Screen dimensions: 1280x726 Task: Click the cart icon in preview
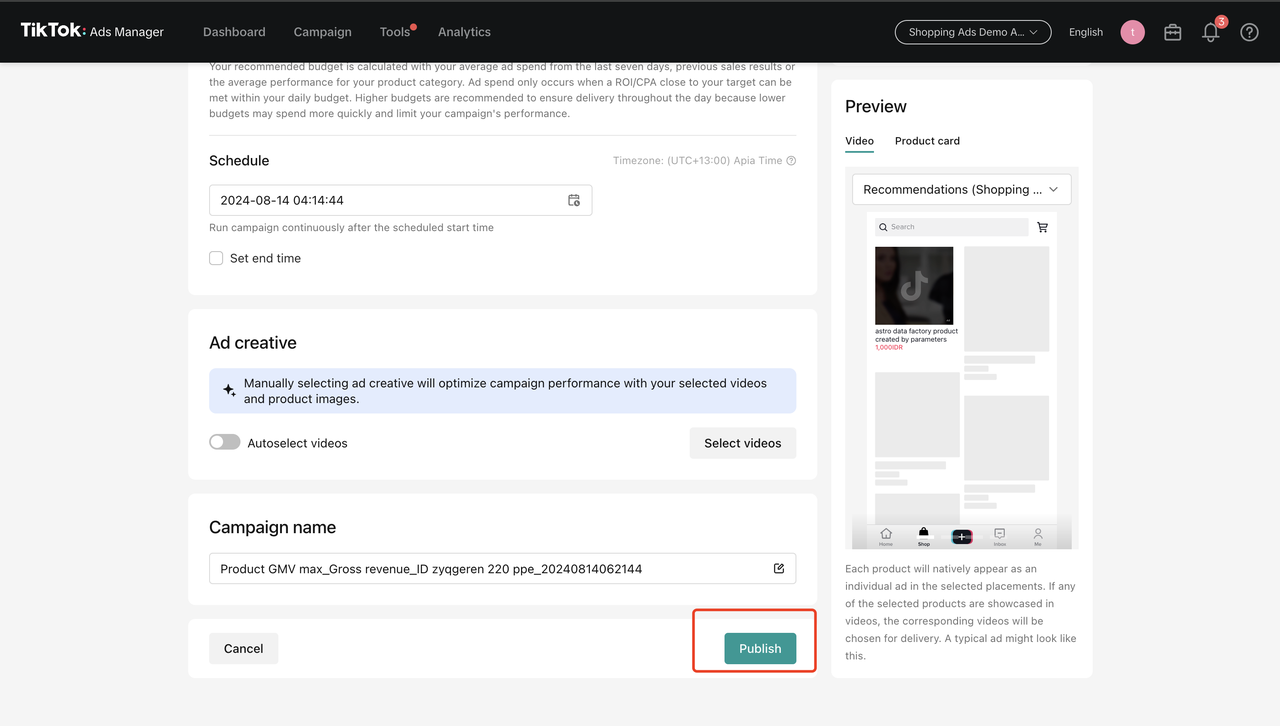pyautogui.click(x=1043, y=227)
